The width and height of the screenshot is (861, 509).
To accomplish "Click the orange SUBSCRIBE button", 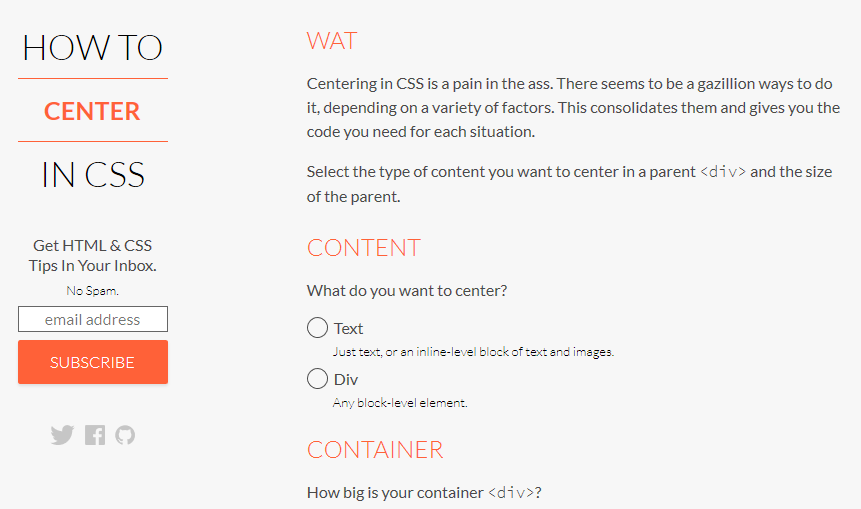I will 93,362.
